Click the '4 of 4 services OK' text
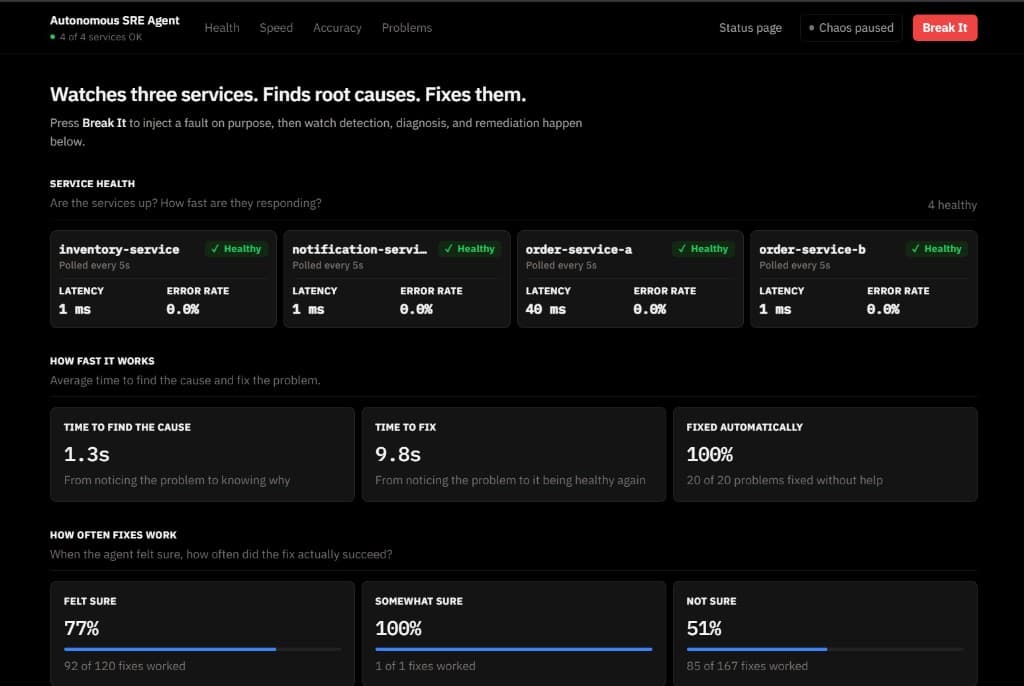Image resolution: width=1024 pixels, height=686 pixels. click(101, 37)
